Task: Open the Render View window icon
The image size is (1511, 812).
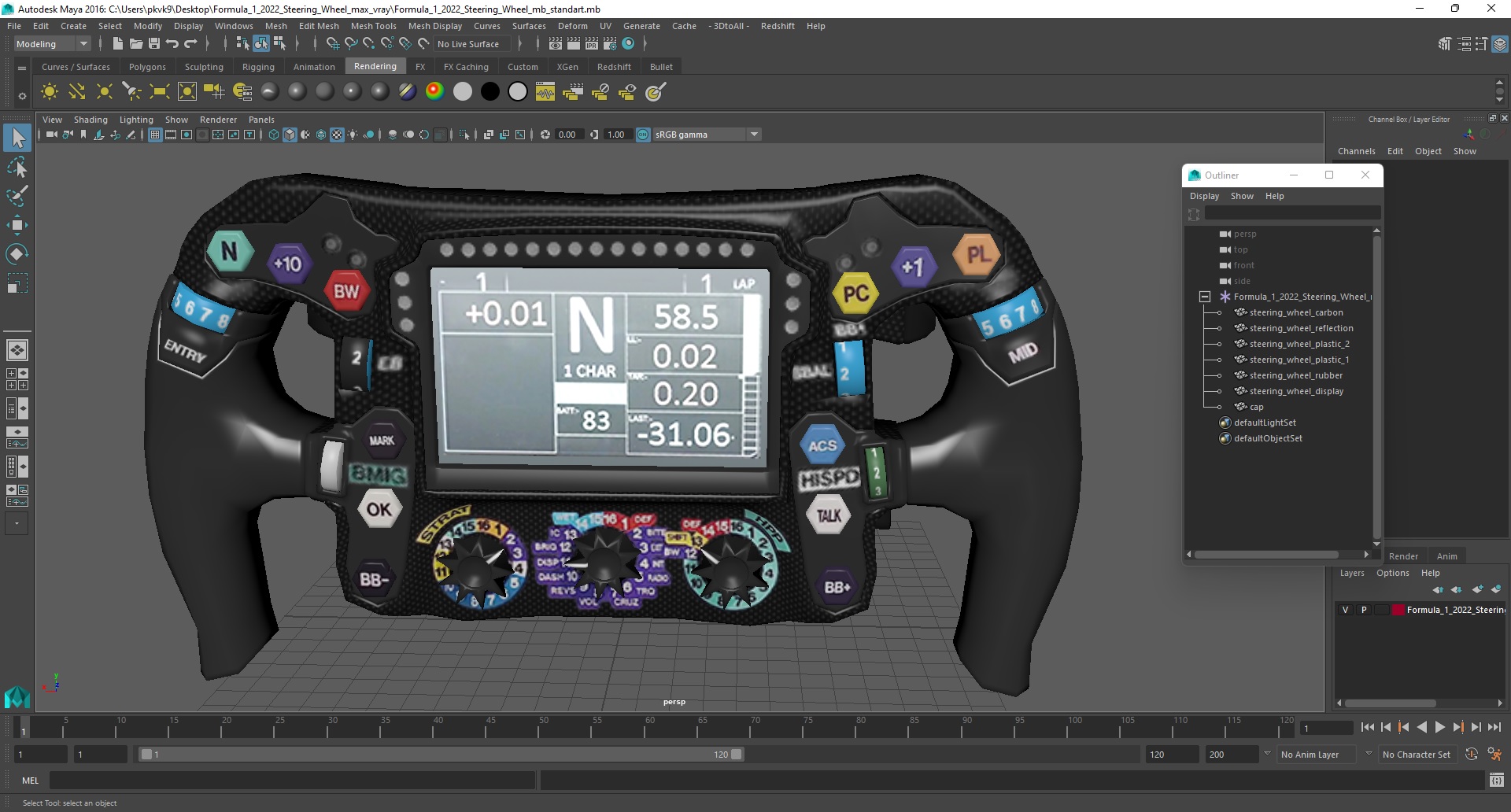Action: [x=556, y=44]
